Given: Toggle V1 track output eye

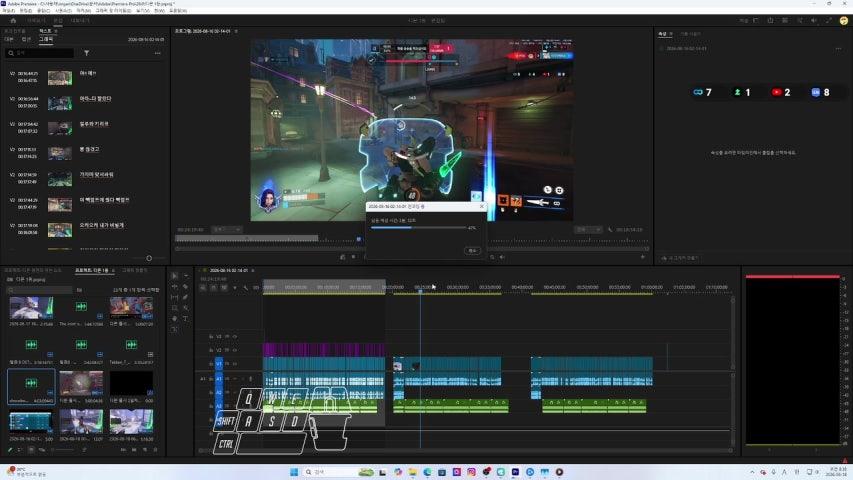Looking at the screenshot, I should point(235,364).
